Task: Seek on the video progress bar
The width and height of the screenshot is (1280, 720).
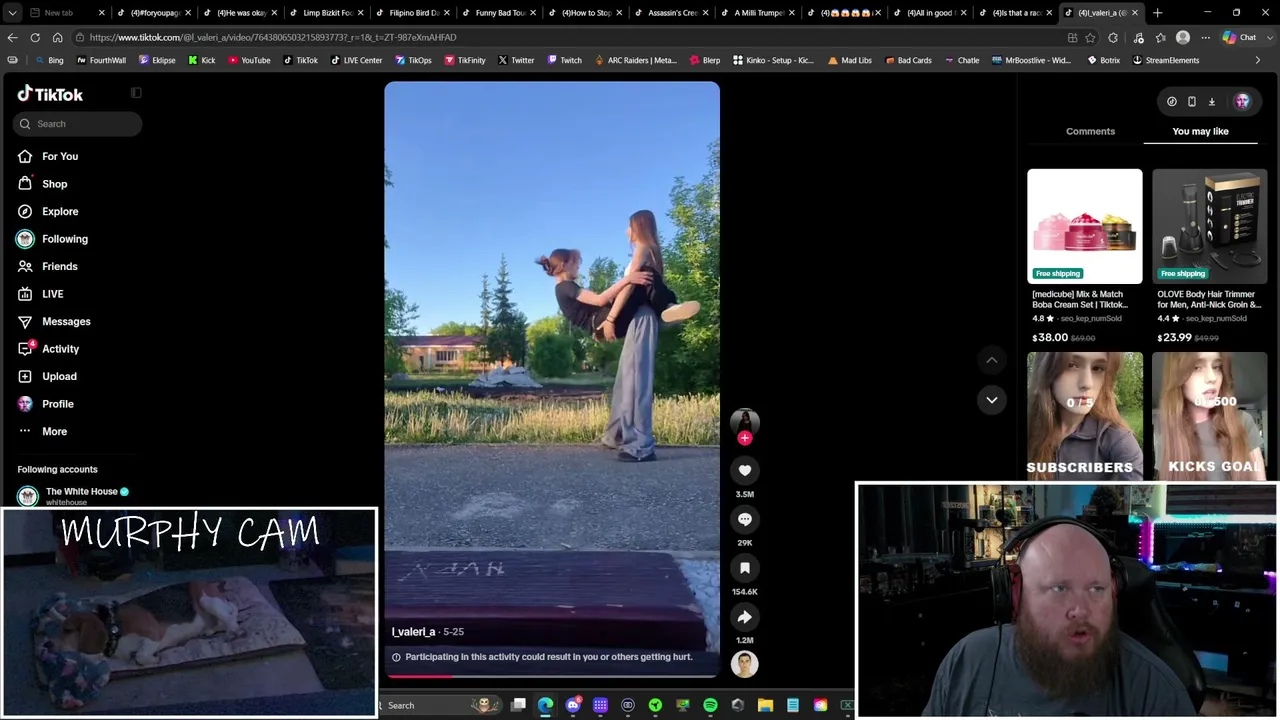Action: [551, 676]
